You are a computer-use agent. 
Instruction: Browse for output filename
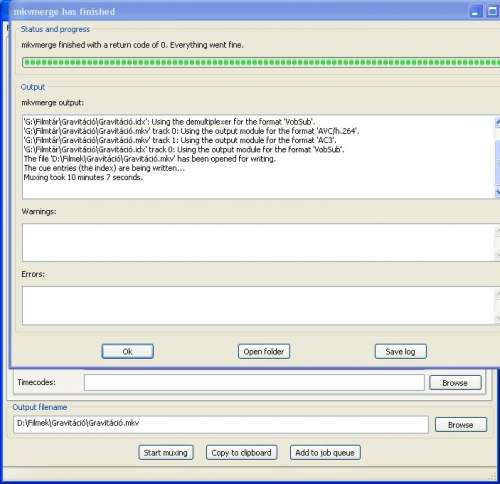[x=461, y=425]
